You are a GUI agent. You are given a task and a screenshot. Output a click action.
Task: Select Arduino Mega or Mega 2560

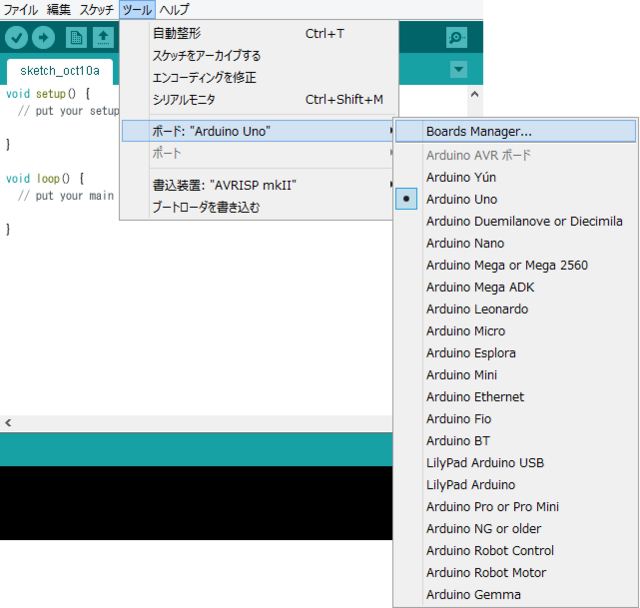click(516, 265)
